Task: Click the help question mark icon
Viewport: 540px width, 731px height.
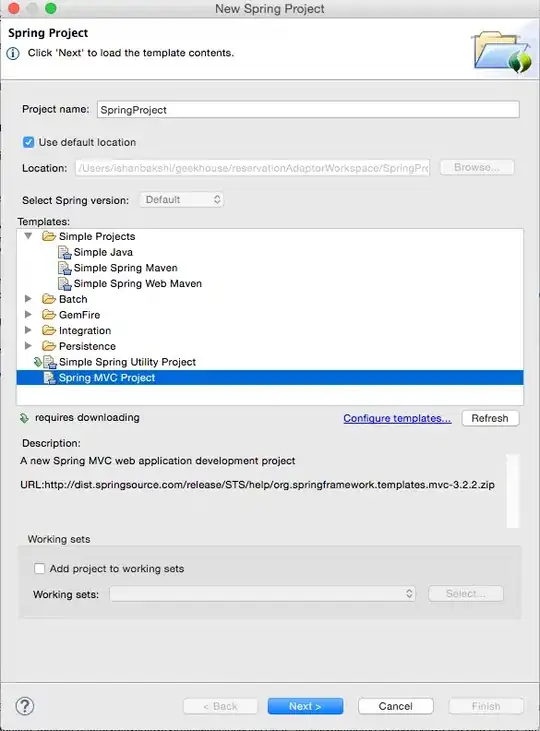Action: pos(25,706)
